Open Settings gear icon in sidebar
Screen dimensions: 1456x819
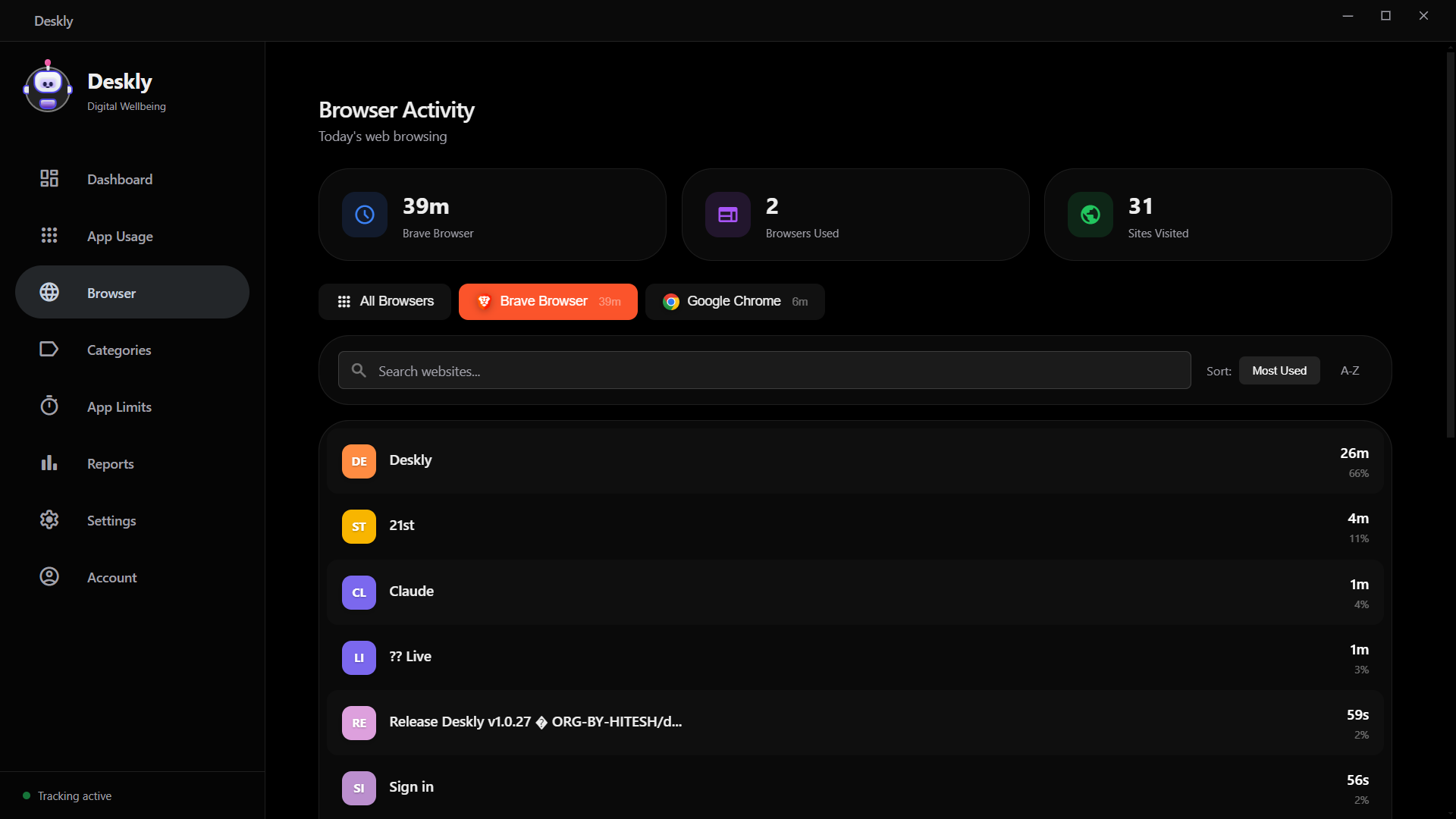[x=49, y=519]
